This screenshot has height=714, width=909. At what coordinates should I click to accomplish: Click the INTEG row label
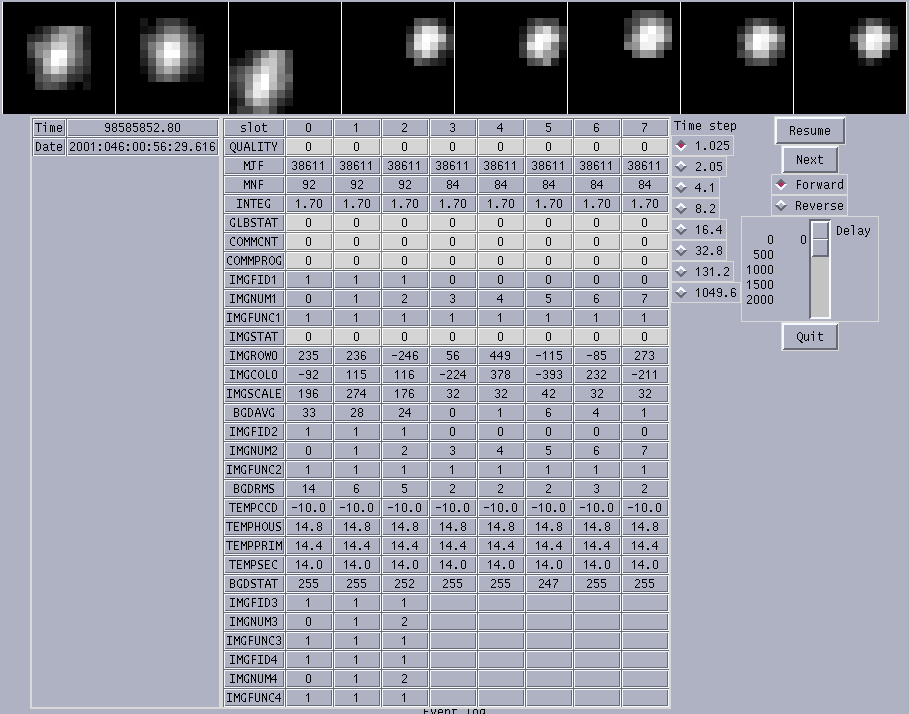tap(254, 203)
